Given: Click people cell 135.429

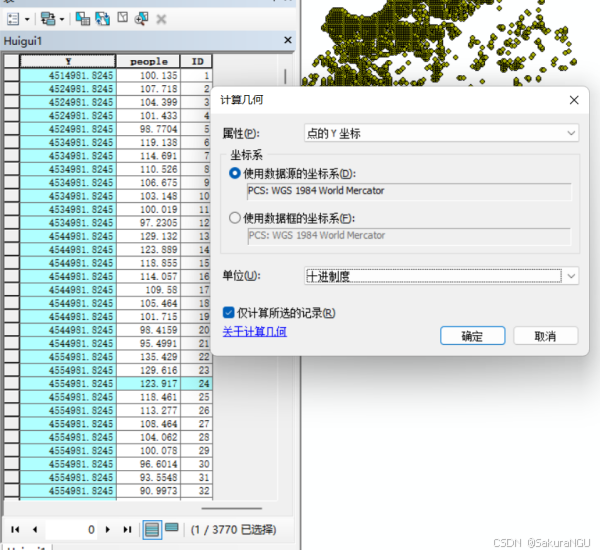Looking at the screenshot, I should (148, 357).
